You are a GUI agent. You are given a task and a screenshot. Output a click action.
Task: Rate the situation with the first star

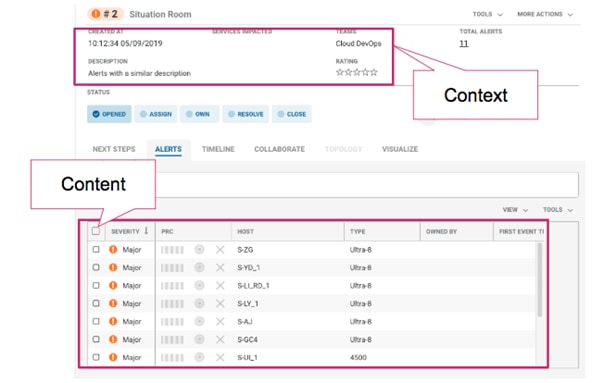(x=339, y=72)
